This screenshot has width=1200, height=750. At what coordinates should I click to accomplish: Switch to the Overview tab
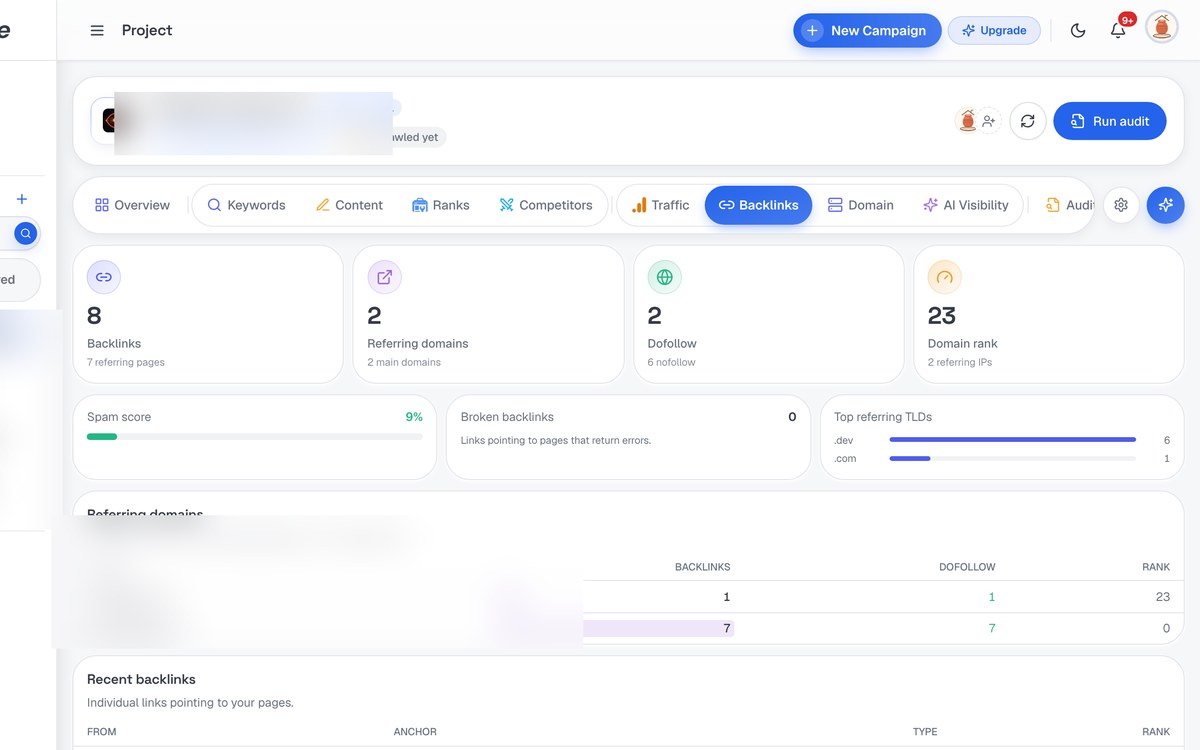[132, 205]
